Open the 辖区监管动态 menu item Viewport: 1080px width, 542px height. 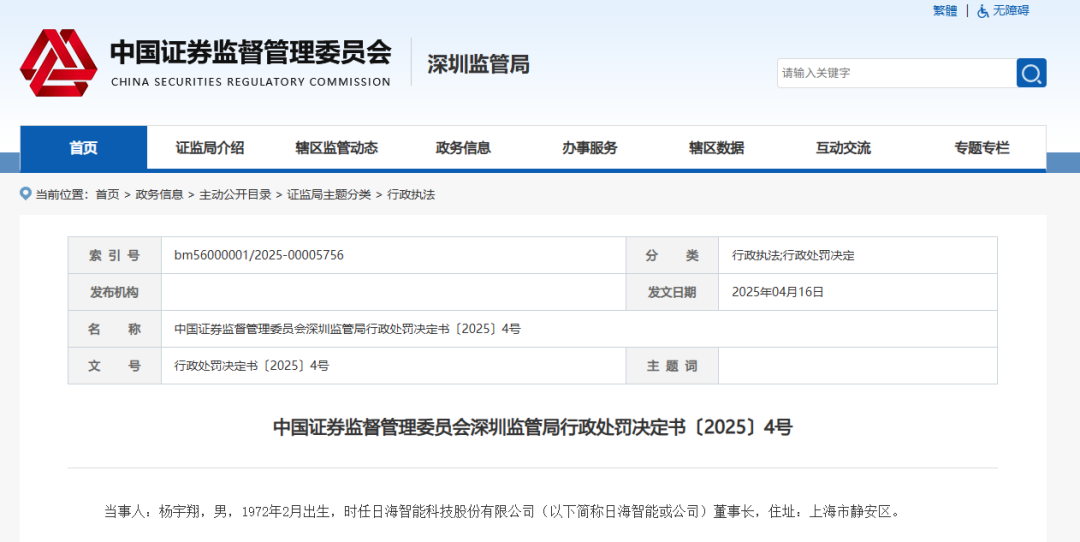[337, 147]
